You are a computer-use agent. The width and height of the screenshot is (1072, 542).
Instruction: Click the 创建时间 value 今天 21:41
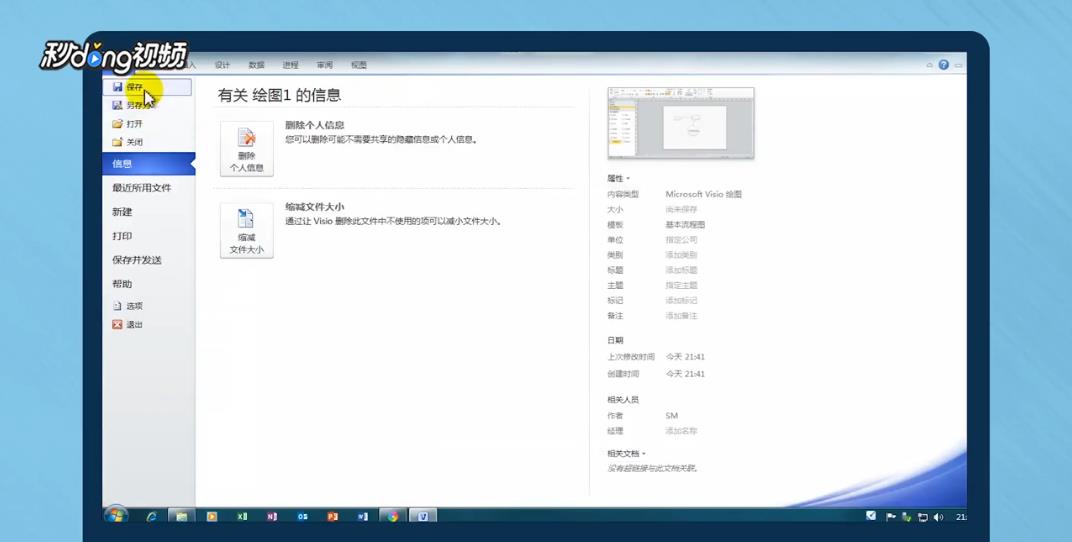pos(685,374)
